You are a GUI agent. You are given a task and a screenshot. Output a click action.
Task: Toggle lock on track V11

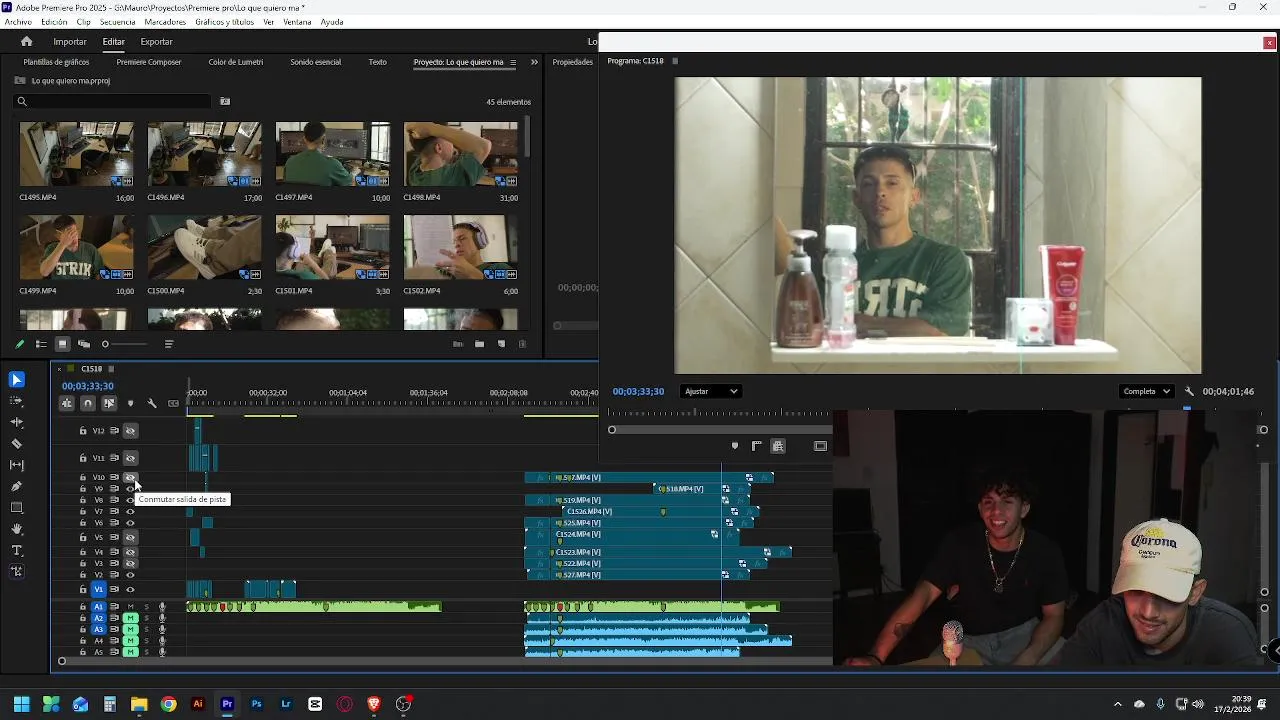pos(83,458)
